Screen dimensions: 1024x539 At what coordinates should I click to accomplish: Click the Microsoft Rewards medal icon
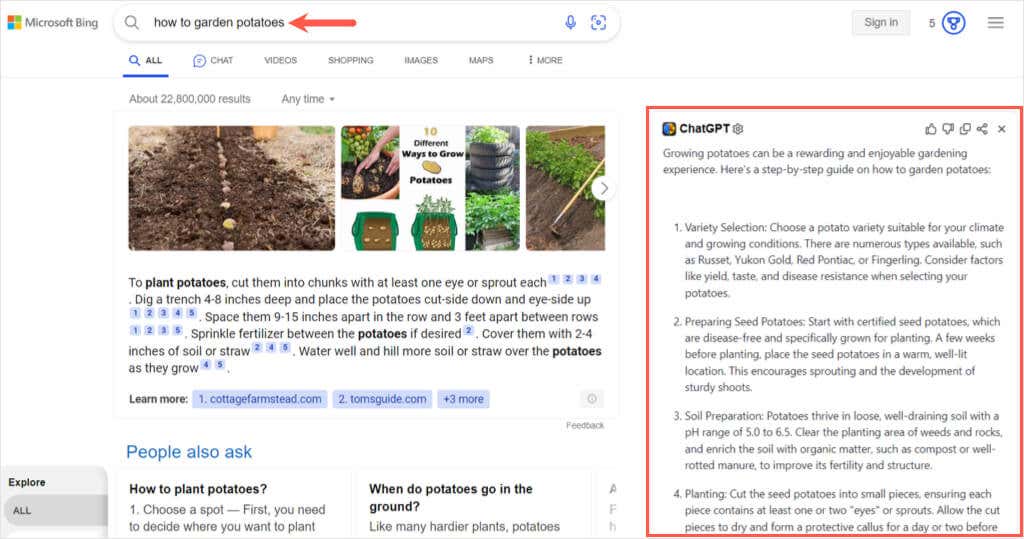(953, 22)
